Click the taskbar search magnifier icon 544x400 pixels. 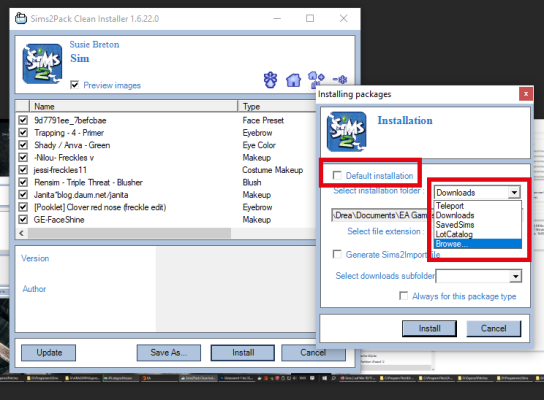point(333,378)
